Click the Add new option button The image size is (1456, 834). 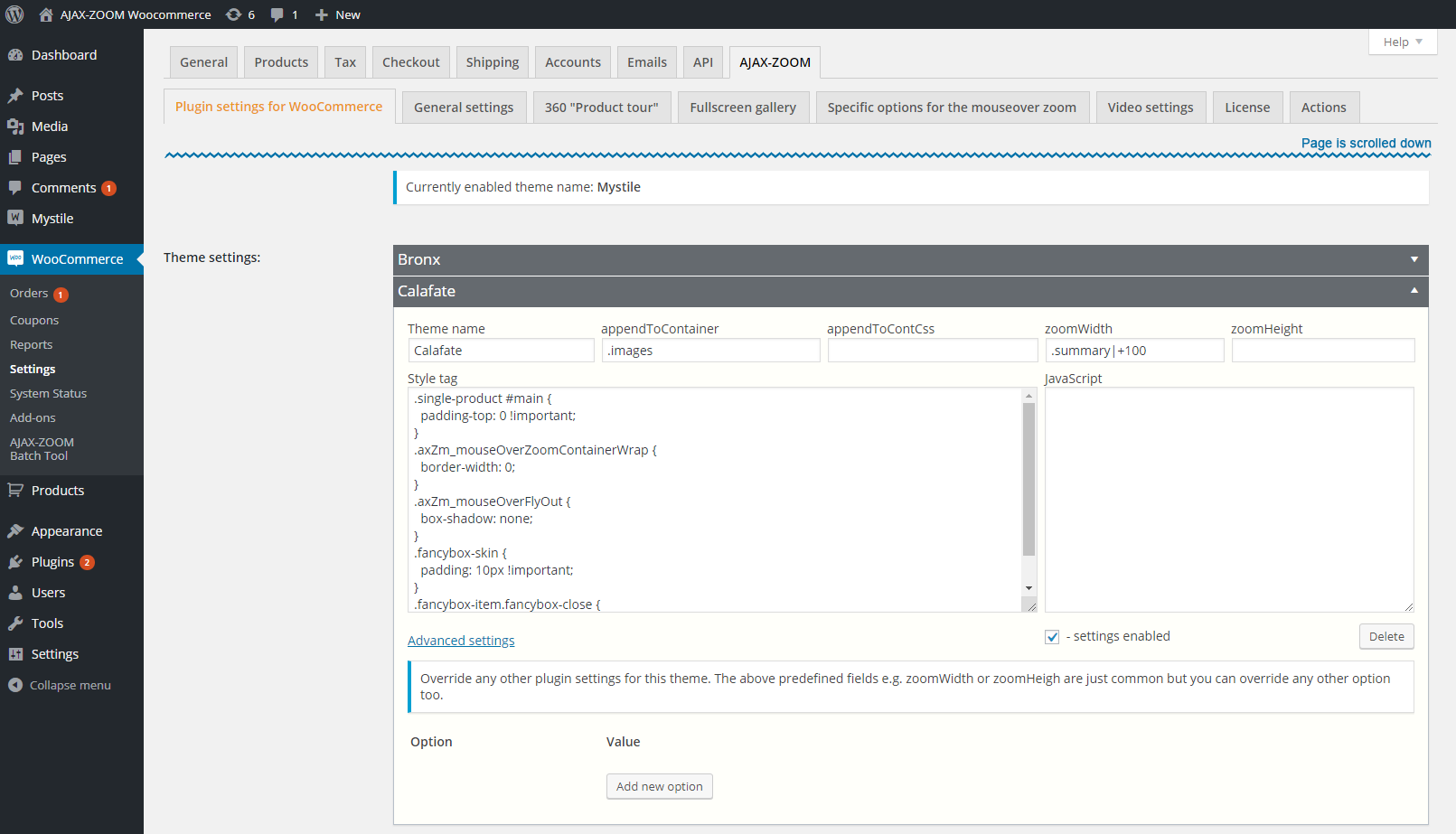click(x=660, y=786)
